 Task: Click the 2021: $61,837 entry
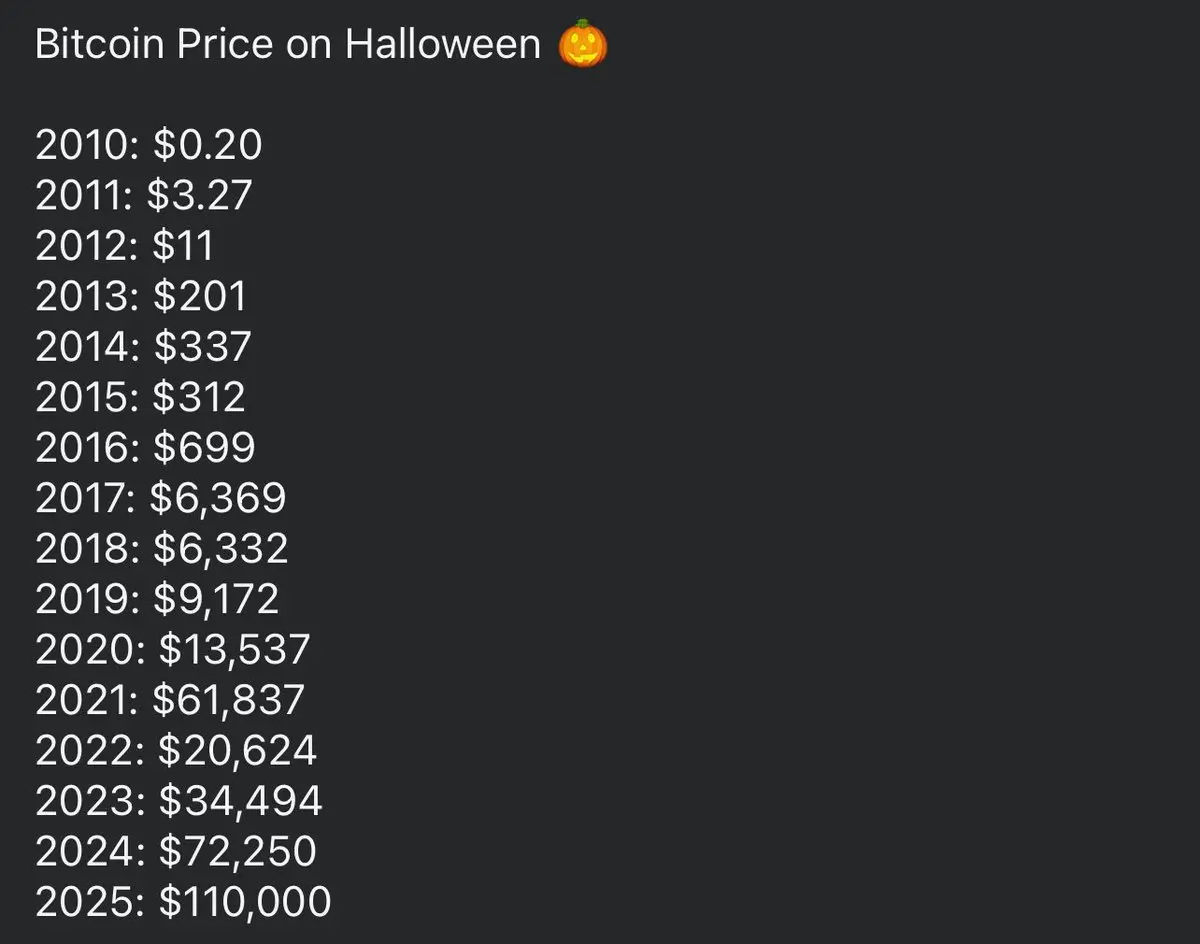[x=170, y=700]
